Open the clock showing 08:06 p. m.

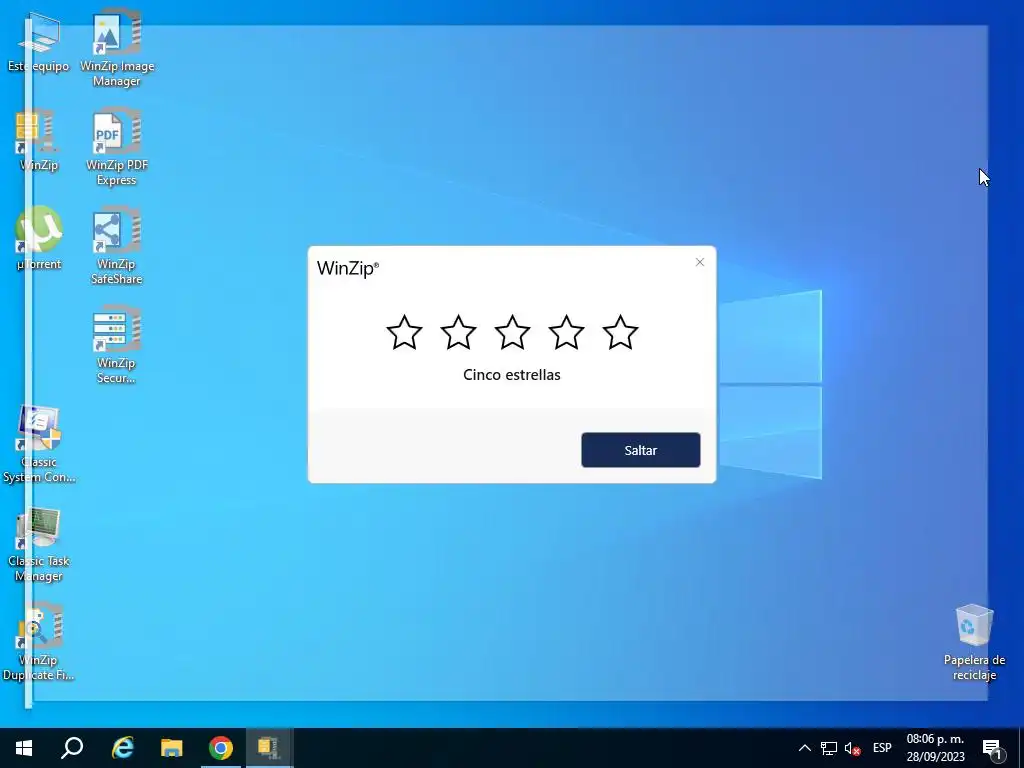(x=935, y=748)
